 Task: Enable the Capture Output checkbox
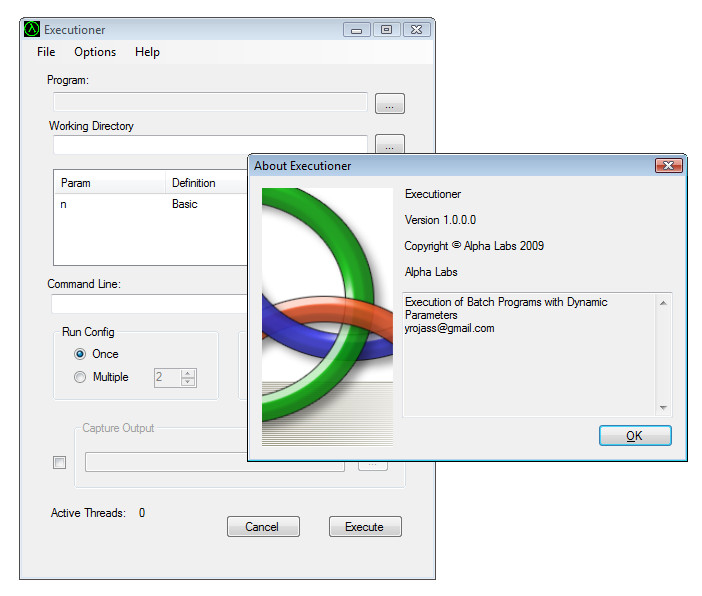(60, 462)
